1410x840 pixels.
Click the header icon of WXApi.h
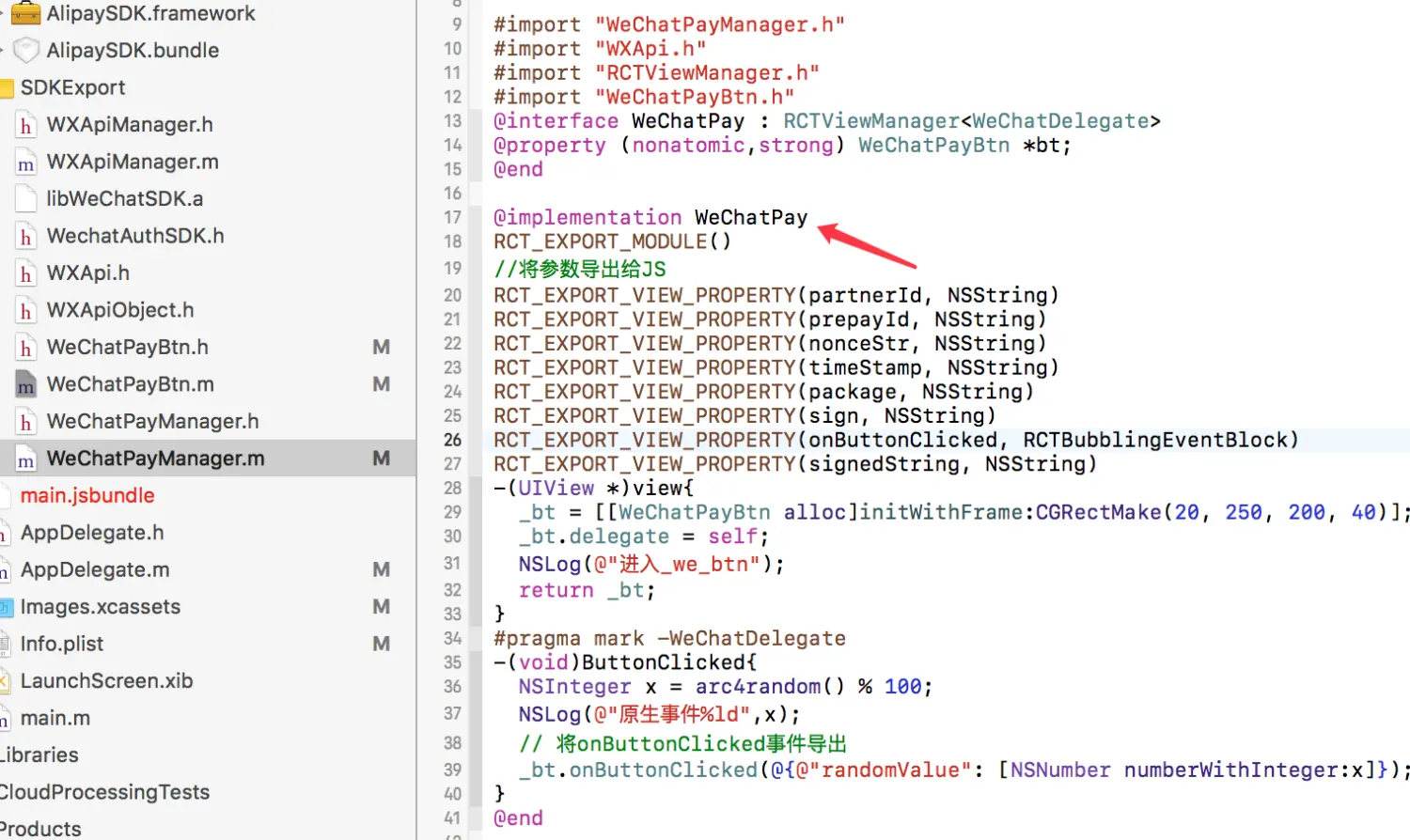pyautogui.click(x=26, y=273)
